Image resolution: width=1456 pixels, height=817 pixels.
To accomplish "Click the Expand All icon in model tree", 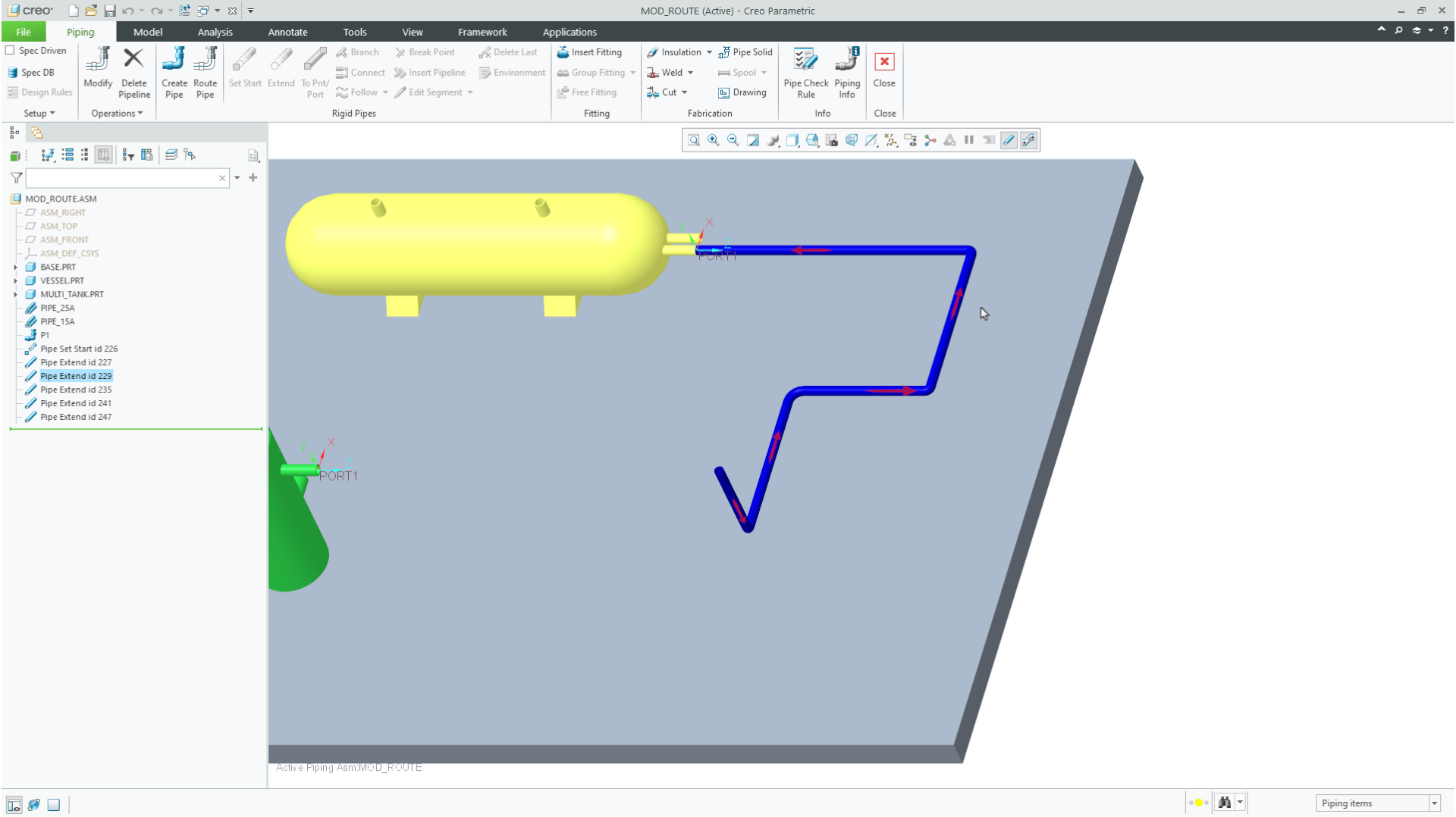I will pyautogui.click(x=67, y=155).
